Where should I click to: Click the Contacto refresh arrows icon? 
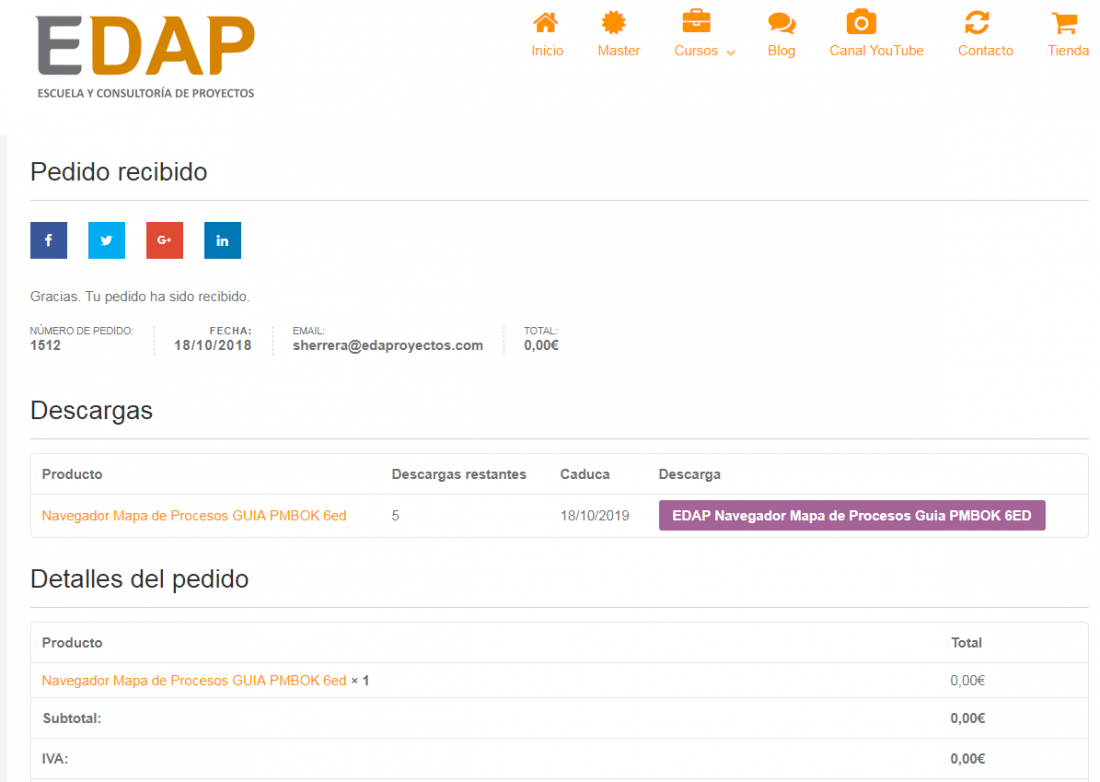(977, 22)
